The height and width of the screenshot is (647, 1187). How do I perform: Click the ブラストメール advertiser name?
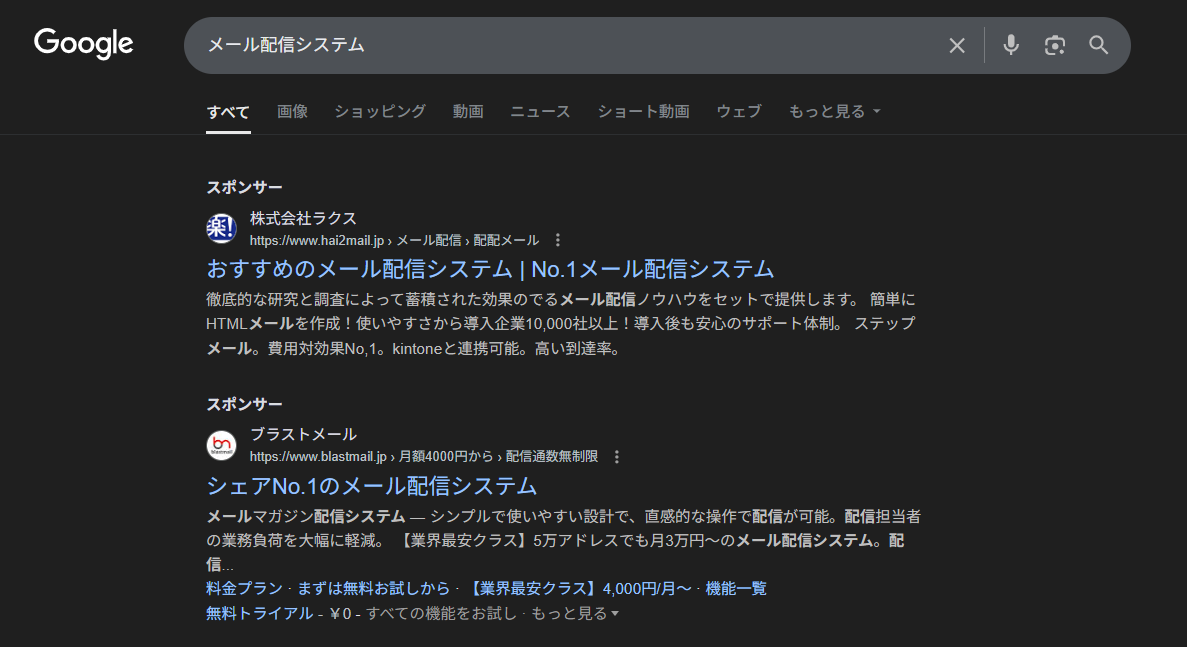pos(303,434)
